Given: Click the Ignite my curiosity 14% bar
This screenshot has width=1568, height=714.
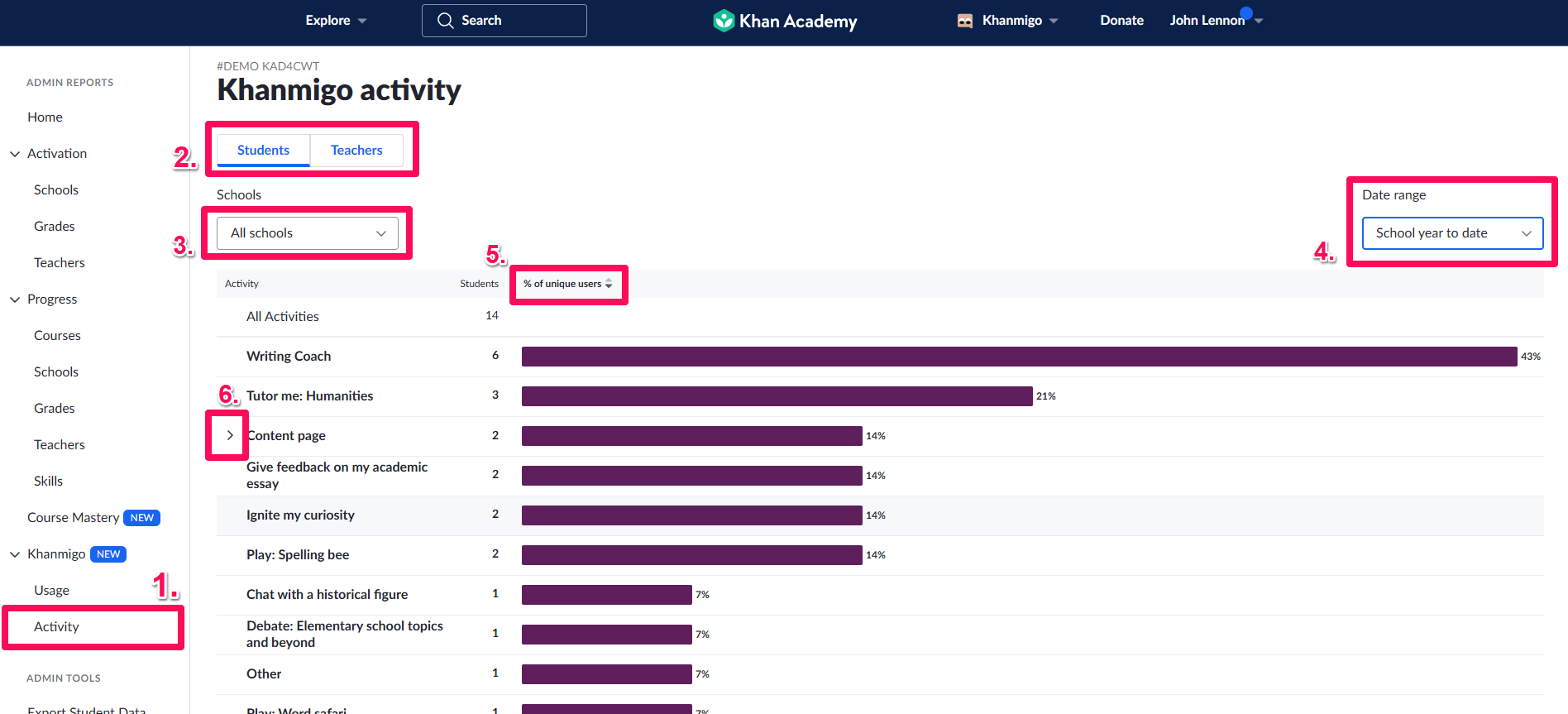Looking at the screenshot, I should (x=692, y=515).
